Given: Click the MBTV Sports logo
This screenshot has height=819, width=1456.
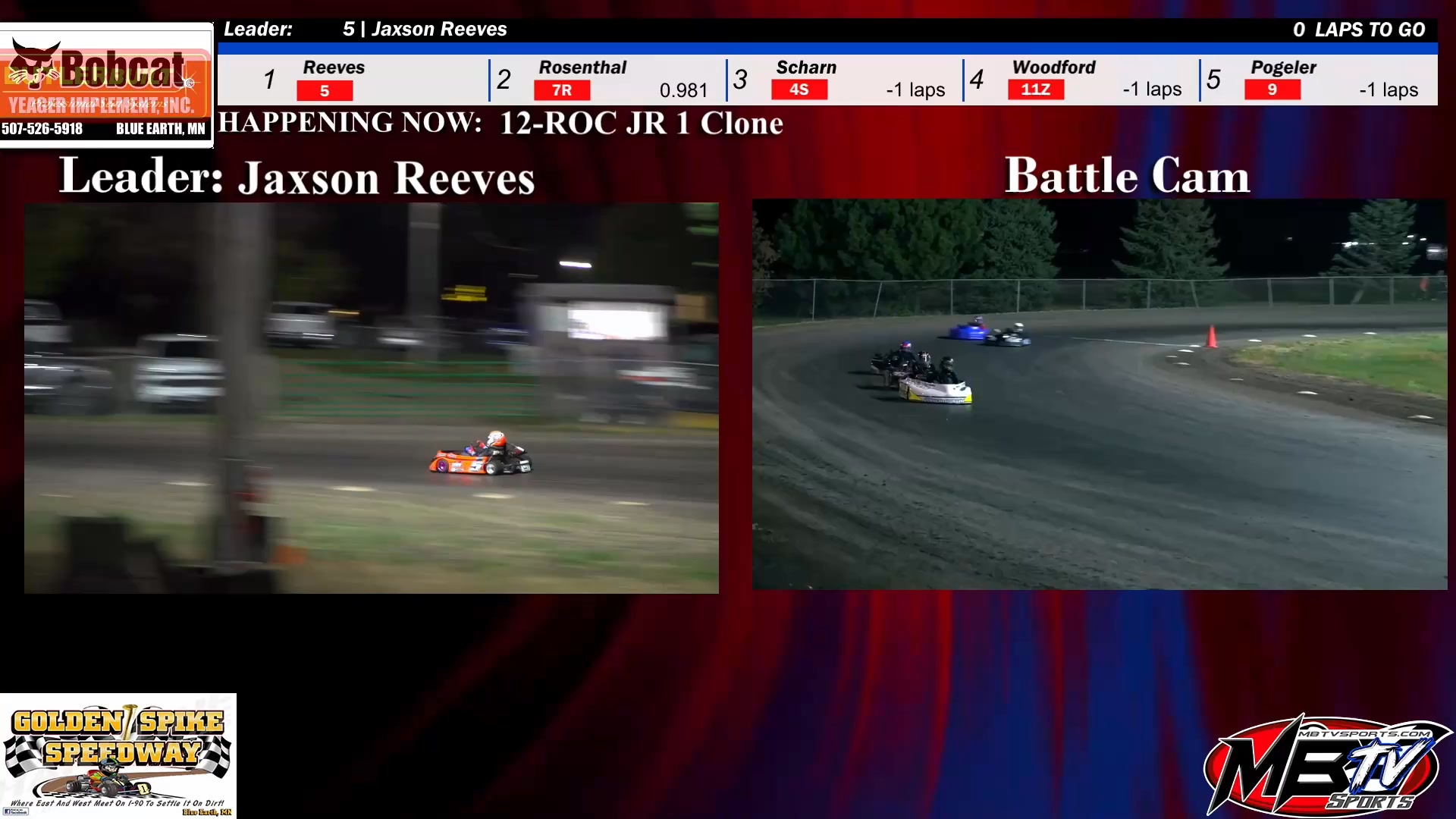Looking at the screenshot, I should pos(1328,764).
